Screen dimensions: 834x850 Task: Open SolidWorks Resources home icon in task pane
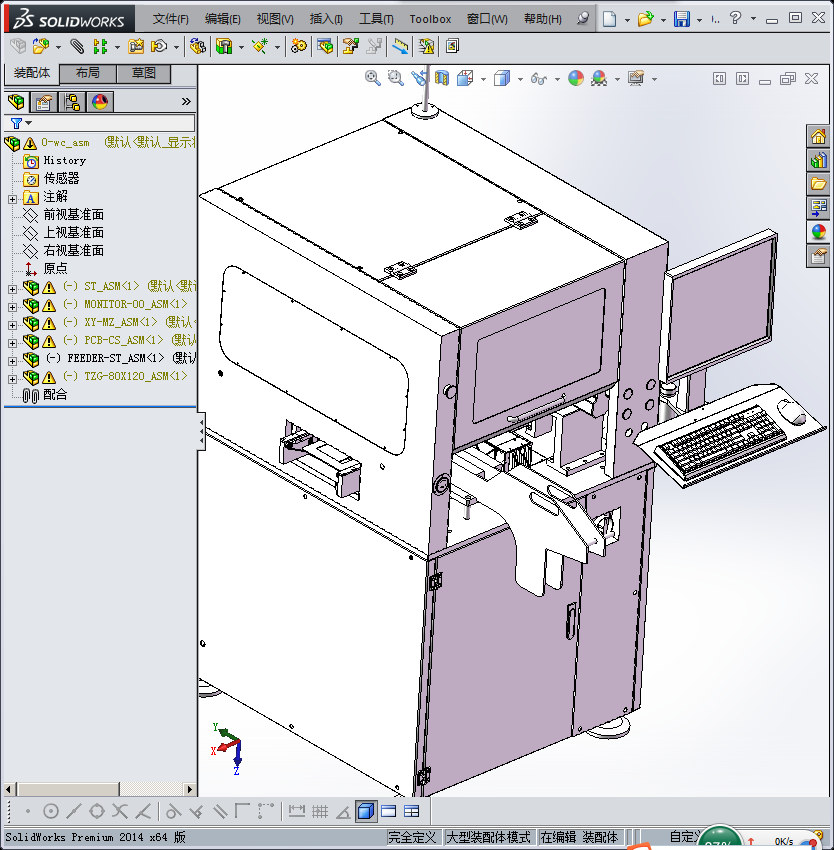818,136
